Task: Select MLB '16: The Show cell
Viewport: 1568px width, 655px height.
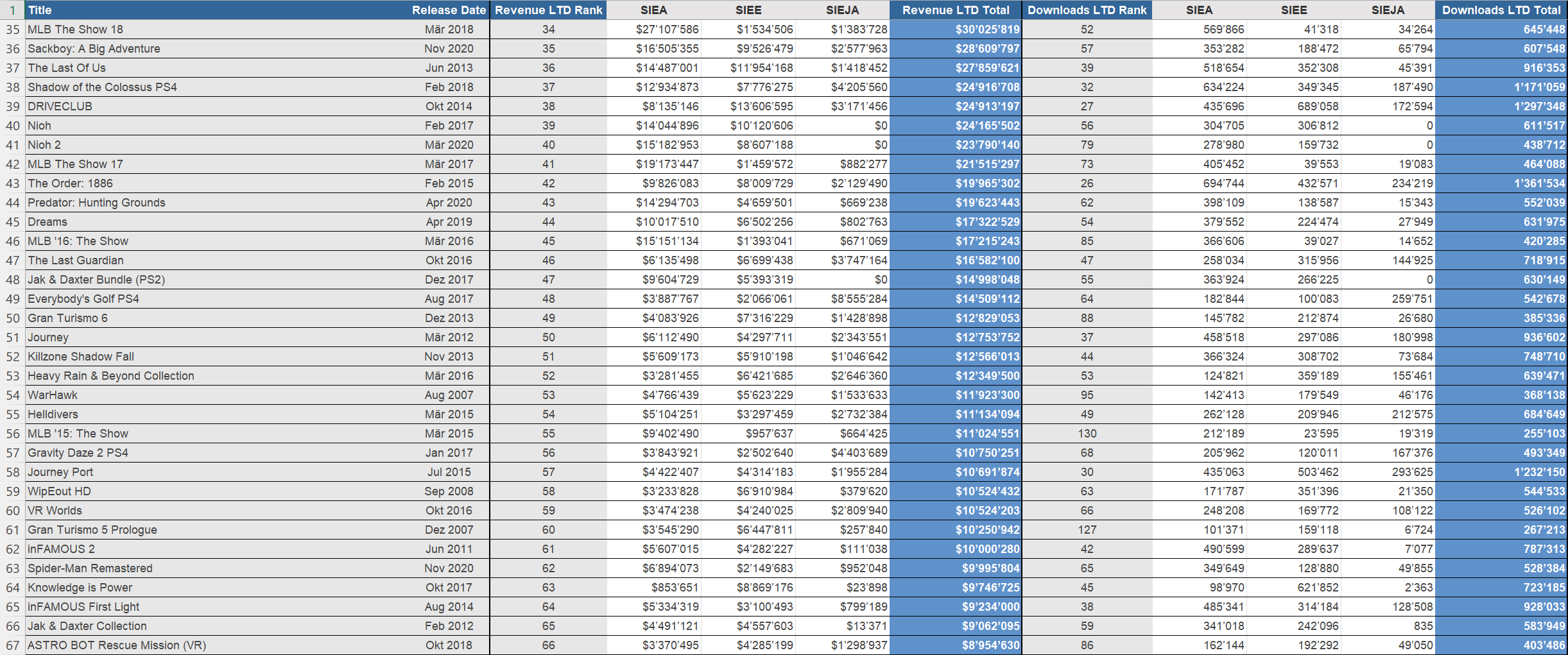Action: click(217, 241)
